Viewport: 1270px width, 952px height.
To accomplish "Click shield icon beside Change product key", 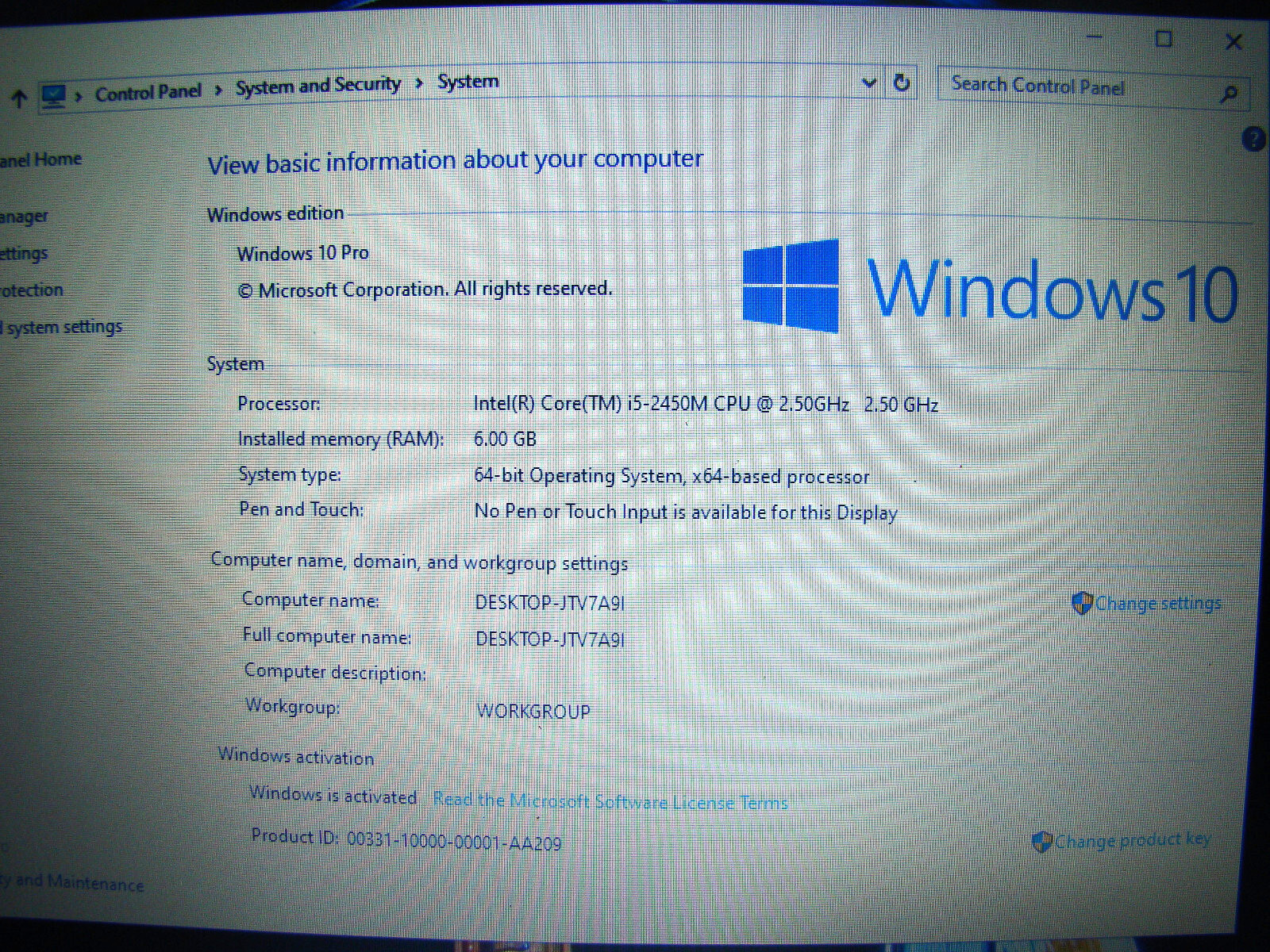I will point(1041,841).
